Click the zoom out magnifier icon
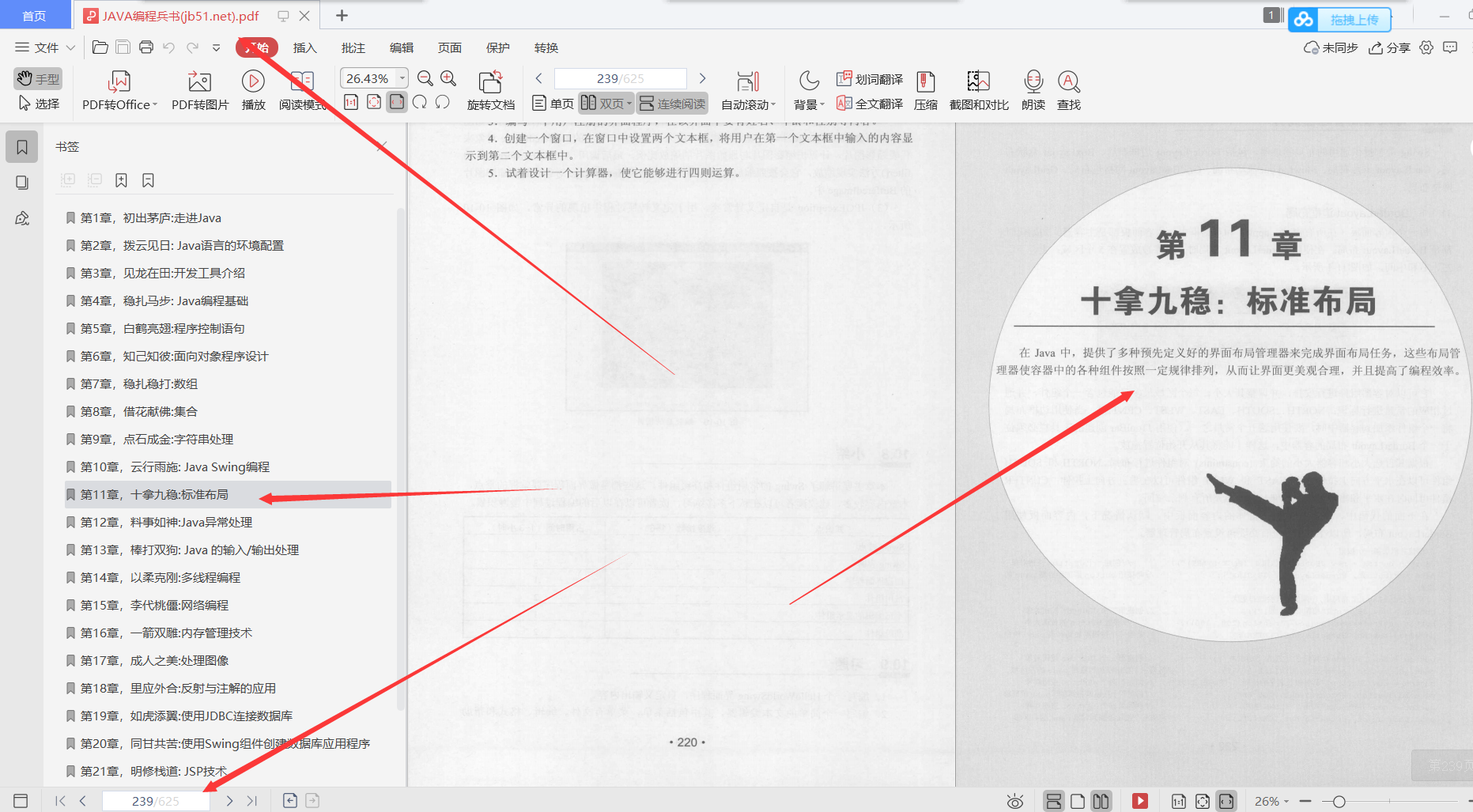1473x812 pixels. 425,78
